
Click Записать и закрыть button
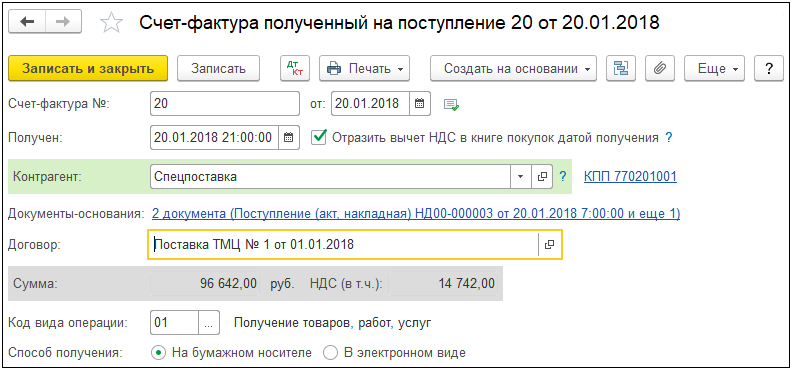point(88,68)
